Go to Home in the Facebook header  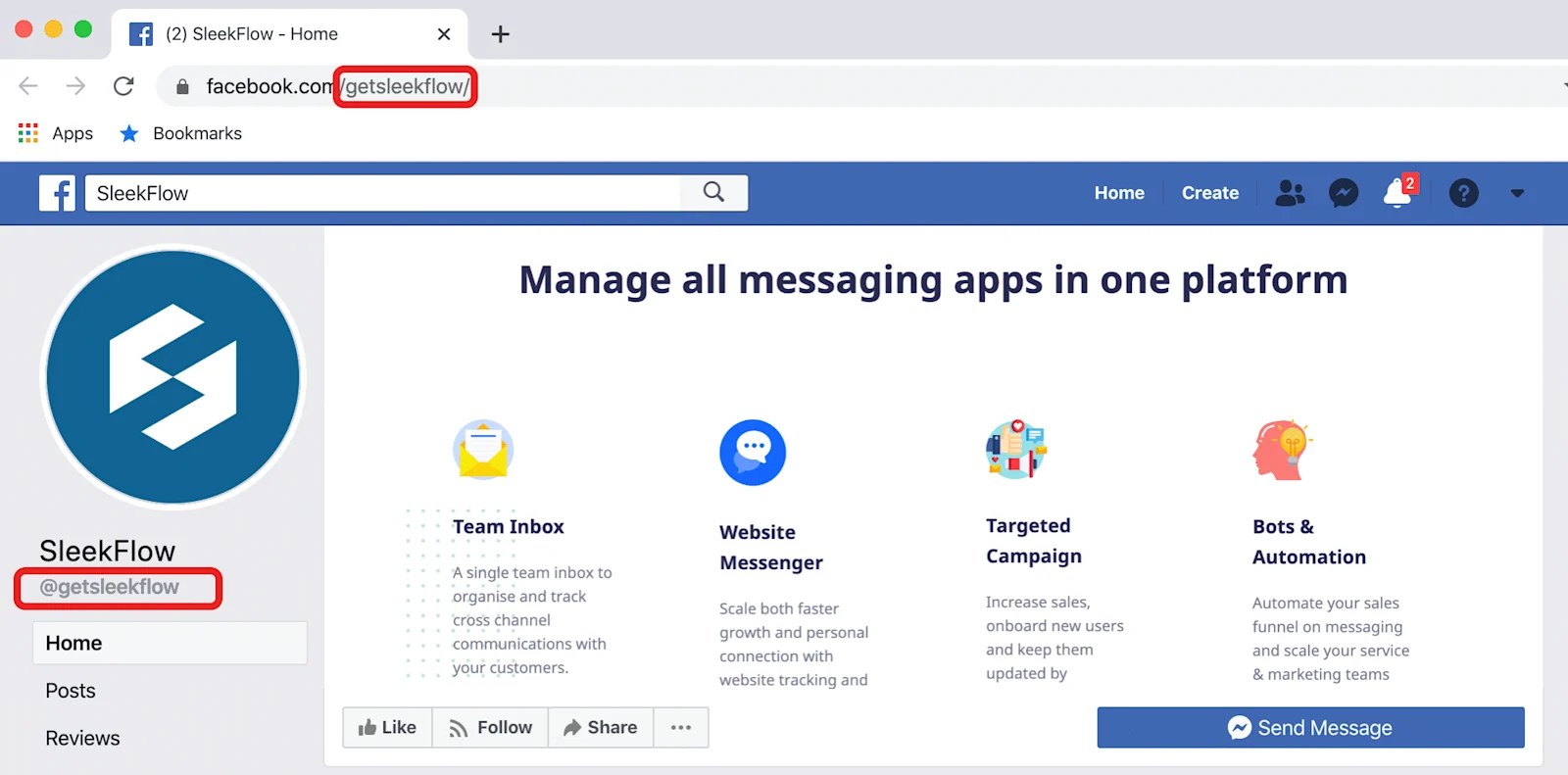(x=1119, y=193)
